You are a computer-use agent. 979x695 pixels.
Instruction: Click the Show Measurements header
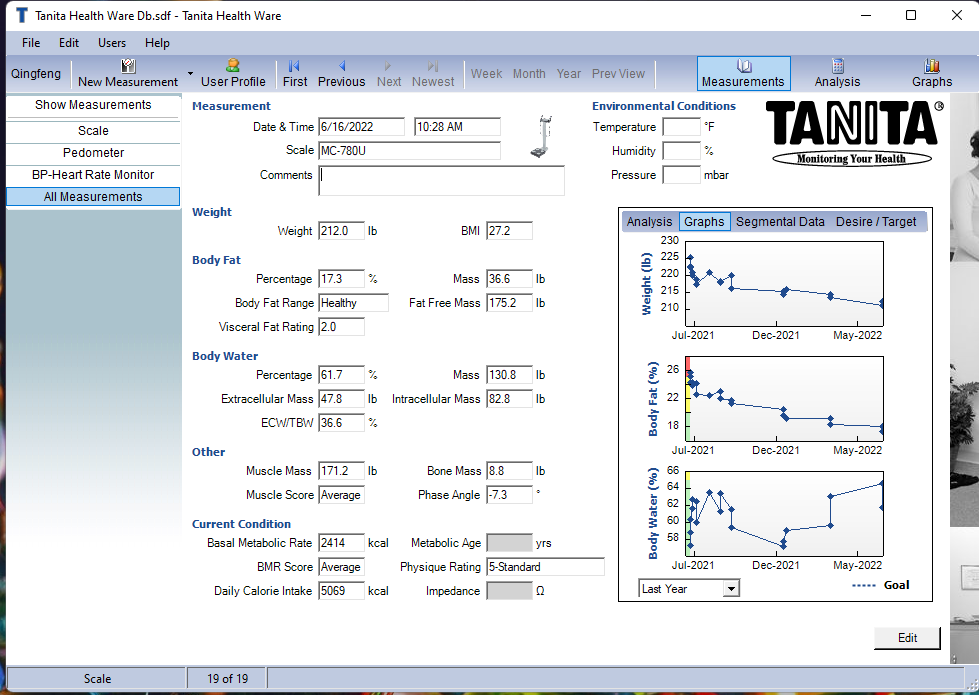click(x=93, y=105)
